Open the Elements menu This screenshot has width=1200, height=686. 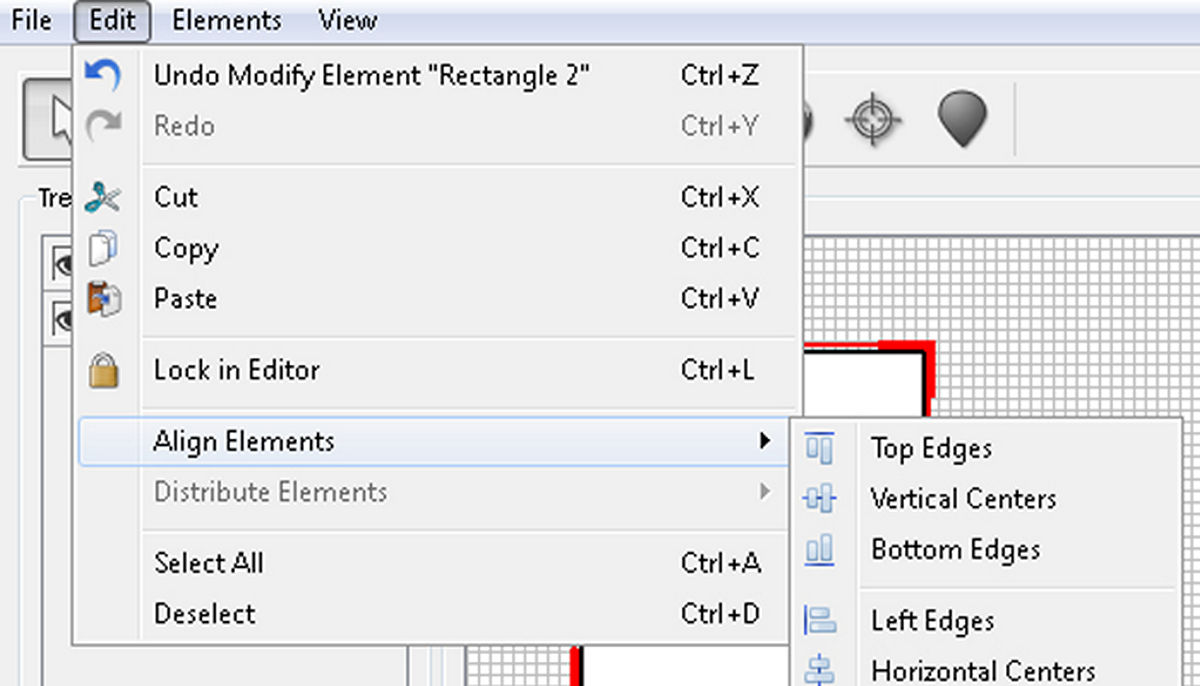click(x=226, y=20)
